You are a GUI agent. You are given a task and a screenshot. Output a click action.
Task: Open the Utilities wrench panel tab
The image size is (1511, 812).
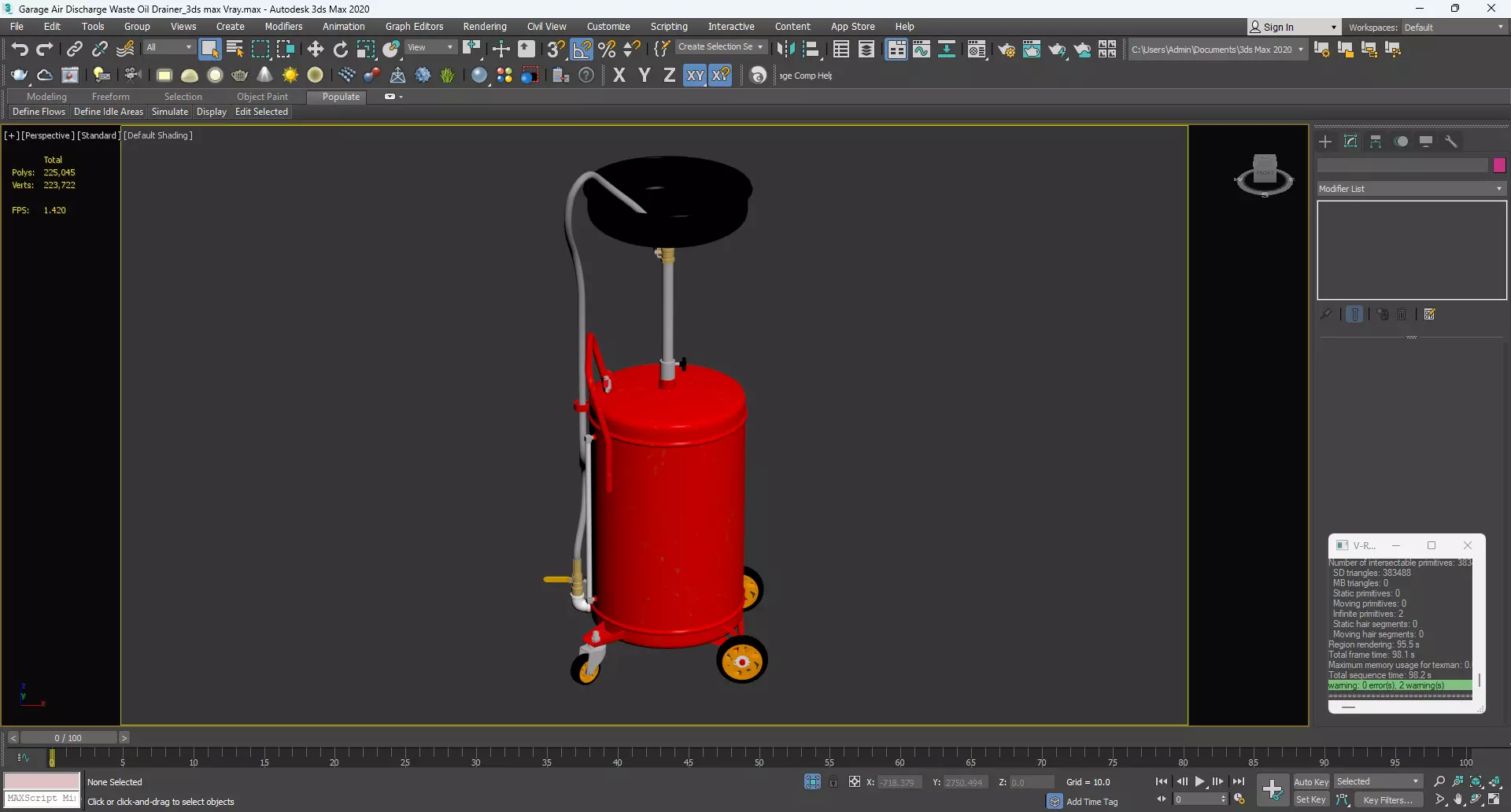click(1451, 142)
